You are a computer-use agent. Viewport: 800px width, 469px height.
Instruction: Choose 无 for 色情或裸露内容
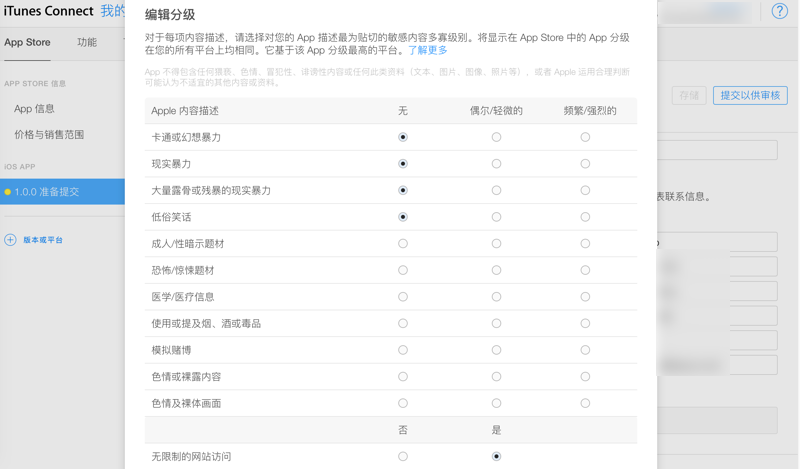click(403, 377)
